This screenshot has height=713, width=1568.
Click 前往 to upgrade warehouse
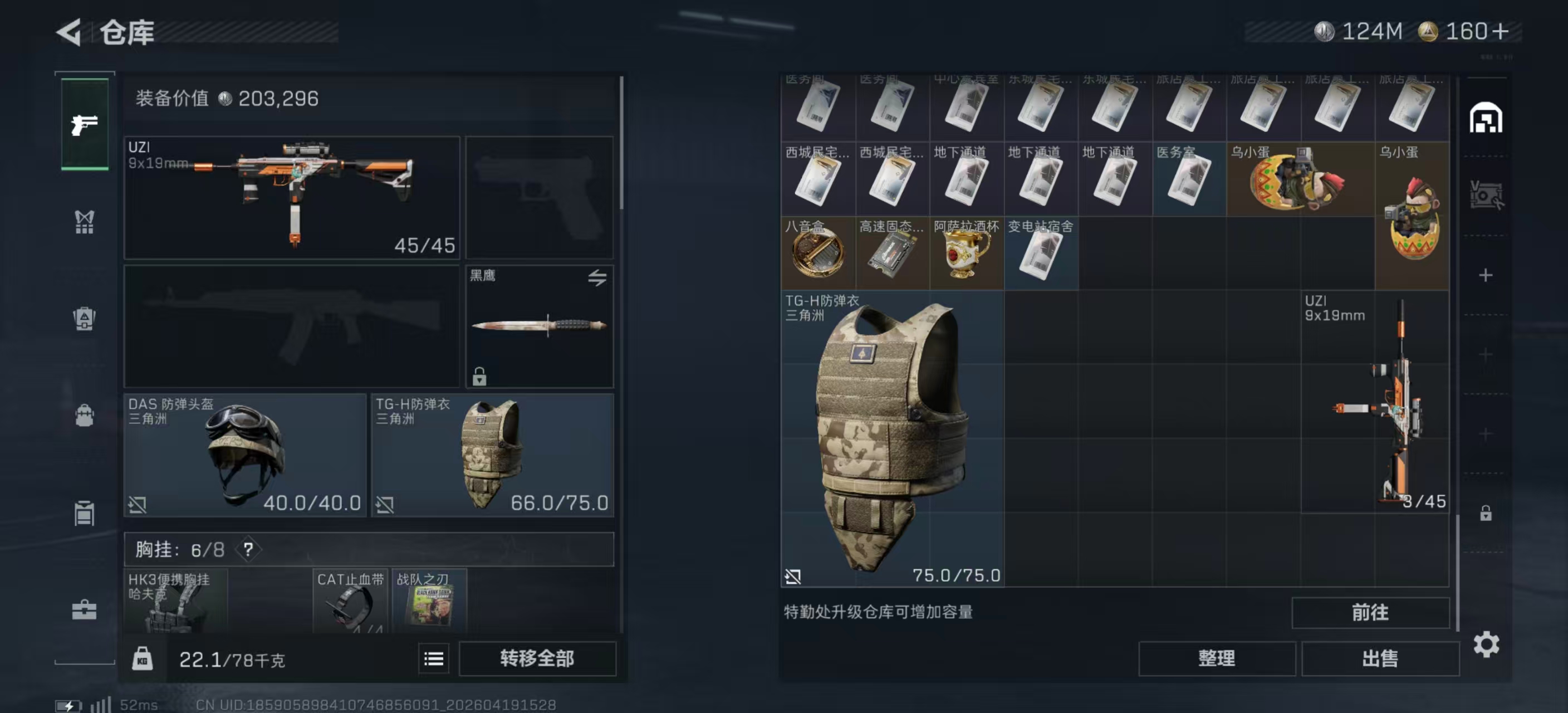[x=1370, y=612]
